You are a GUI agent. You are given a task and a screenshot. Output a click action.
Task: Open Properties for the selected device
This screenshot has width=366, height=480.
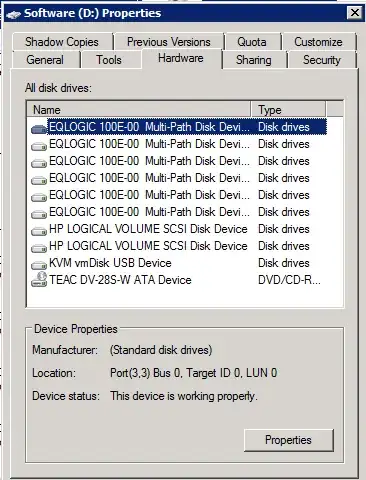point(289,440)
